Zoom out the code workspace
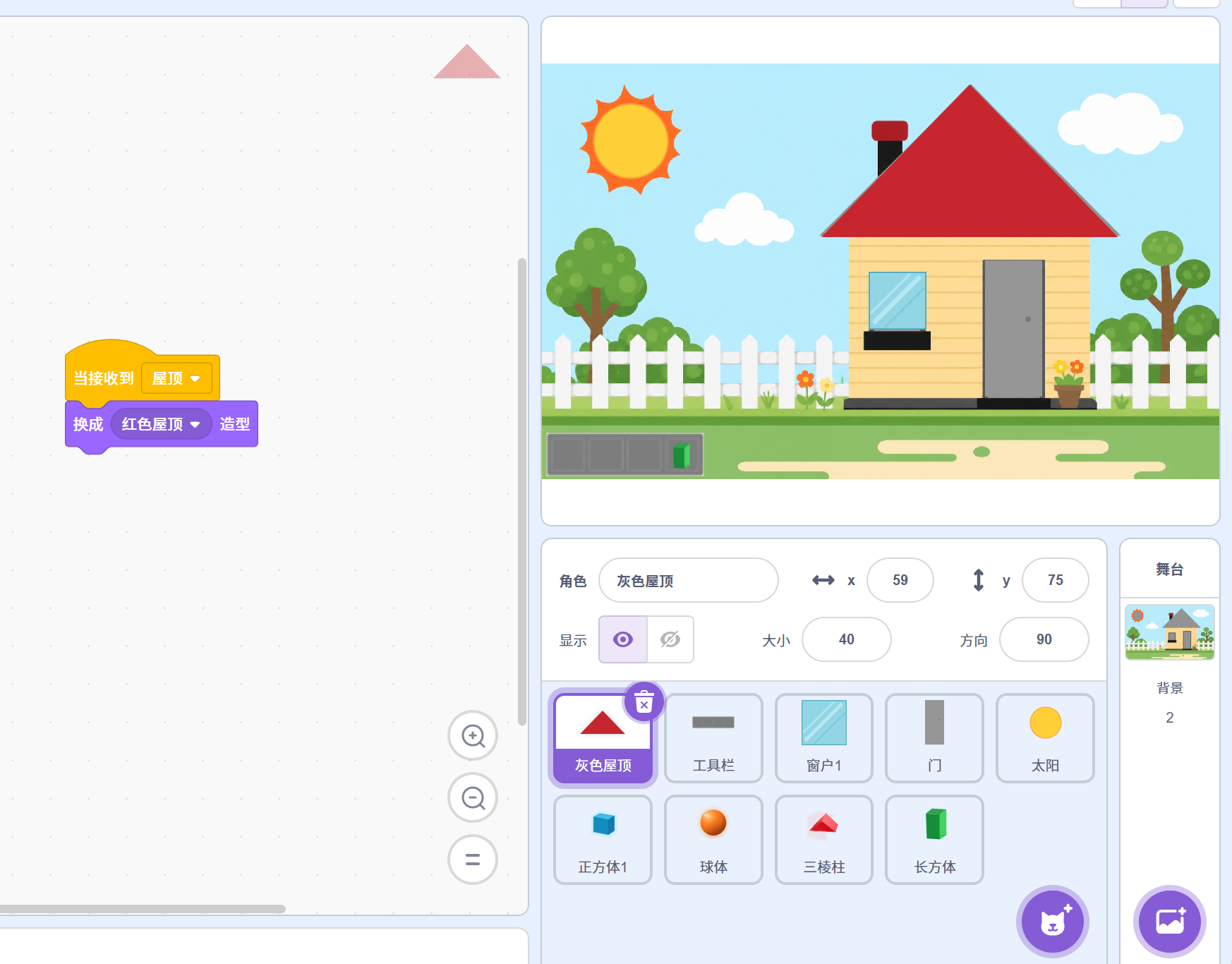 tap(473, 797)
